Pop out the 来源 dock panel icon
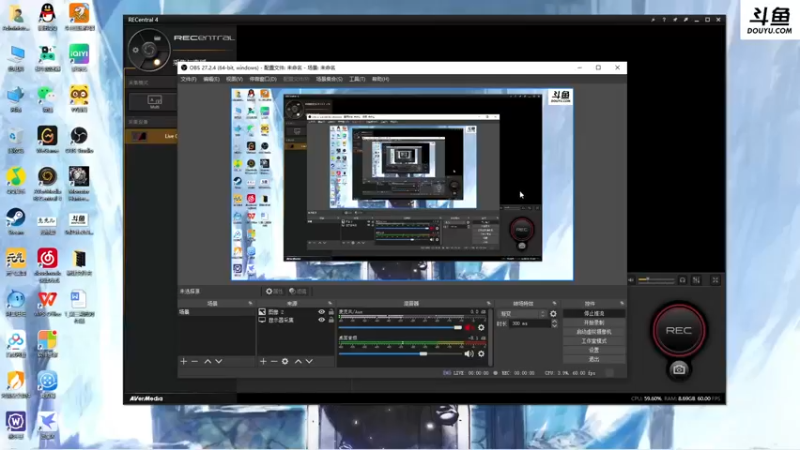This screenshot has height=450, width=800. (x=330, y=304)
